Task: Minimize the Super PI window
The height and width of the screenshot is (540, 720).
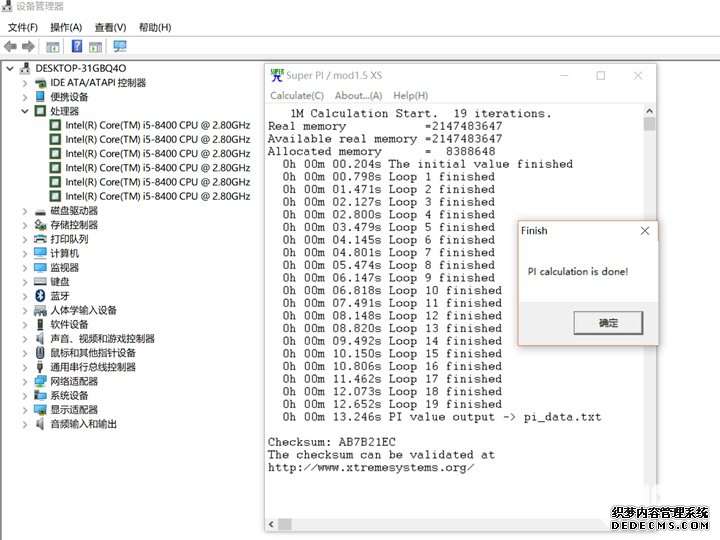Action: 564,75
